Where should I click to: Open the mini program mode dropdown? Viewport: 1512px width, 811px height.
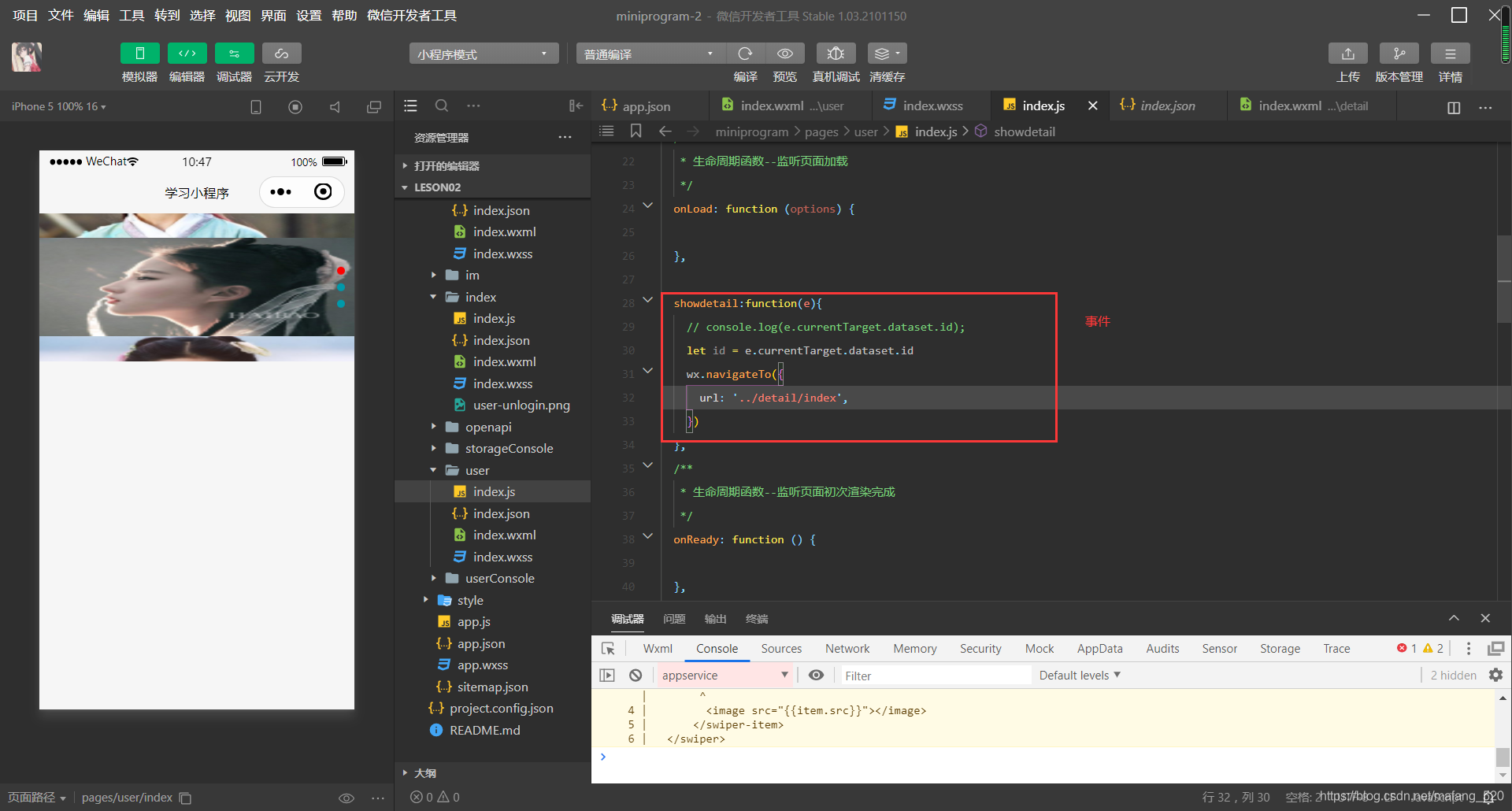pyautogui.click(x=484, y=54)
